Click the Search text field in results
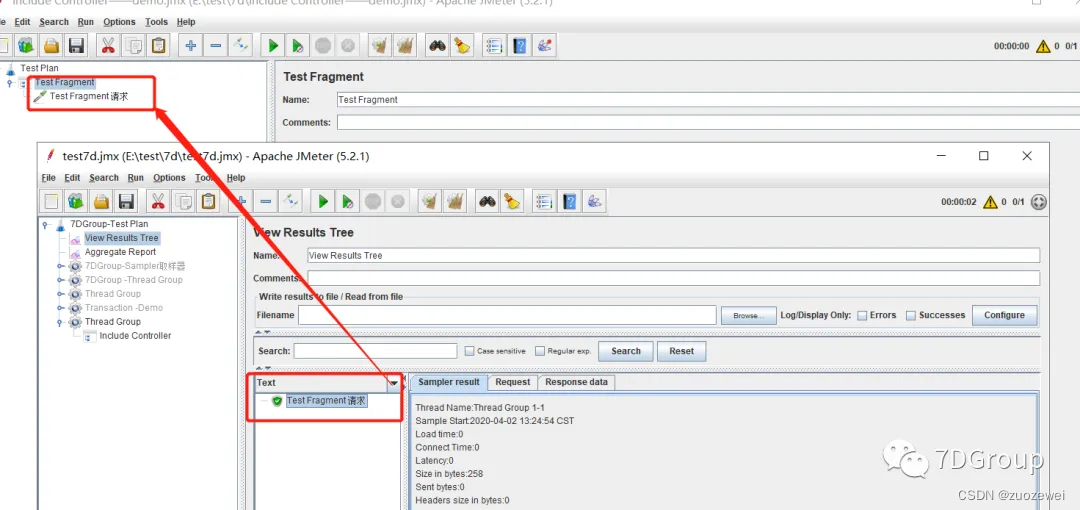 pyautogui.click(x=375, y=351)
